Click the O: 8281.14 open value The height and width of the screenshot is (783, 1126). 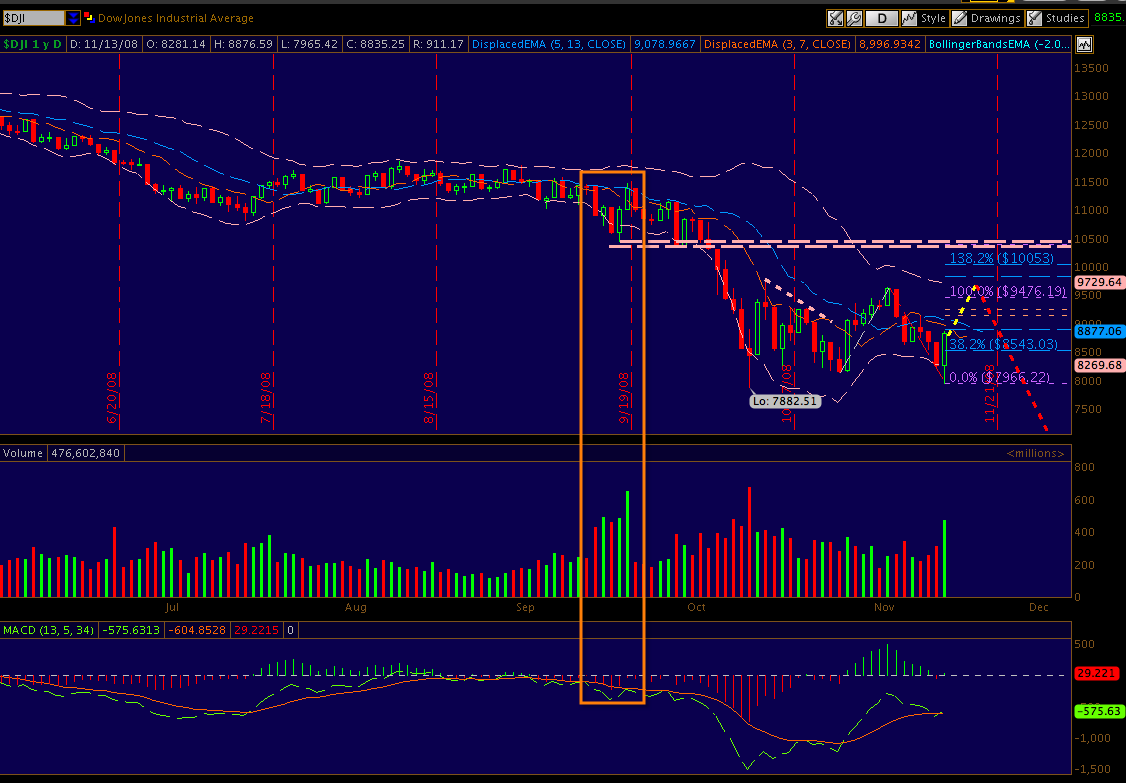[x=176, y=44]
